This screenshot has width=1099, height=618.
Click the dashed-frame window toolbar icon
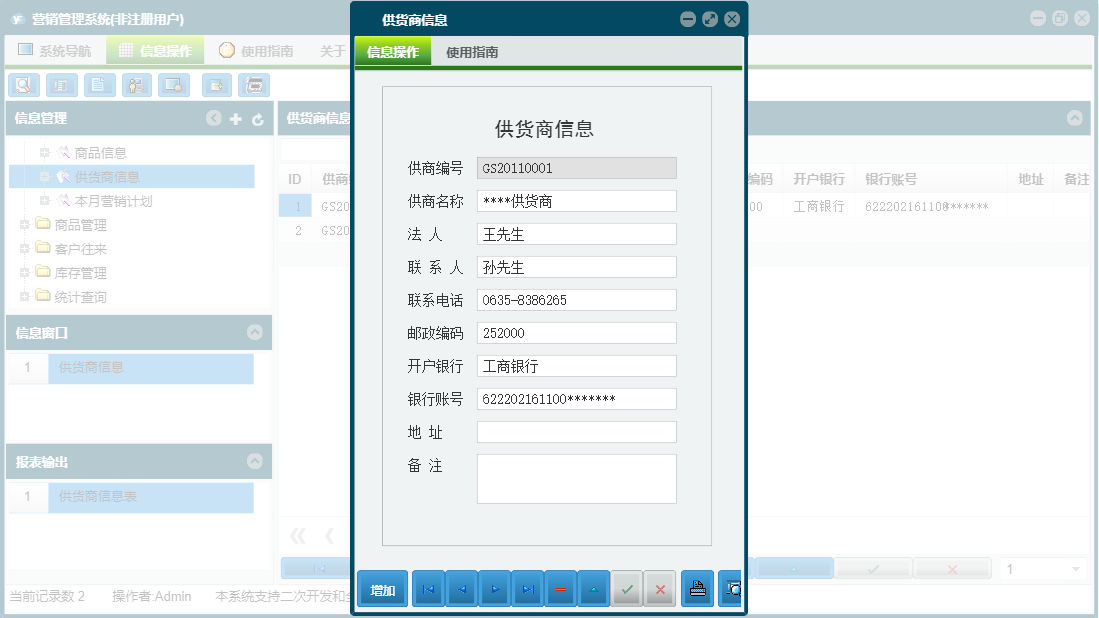[254, 85]
